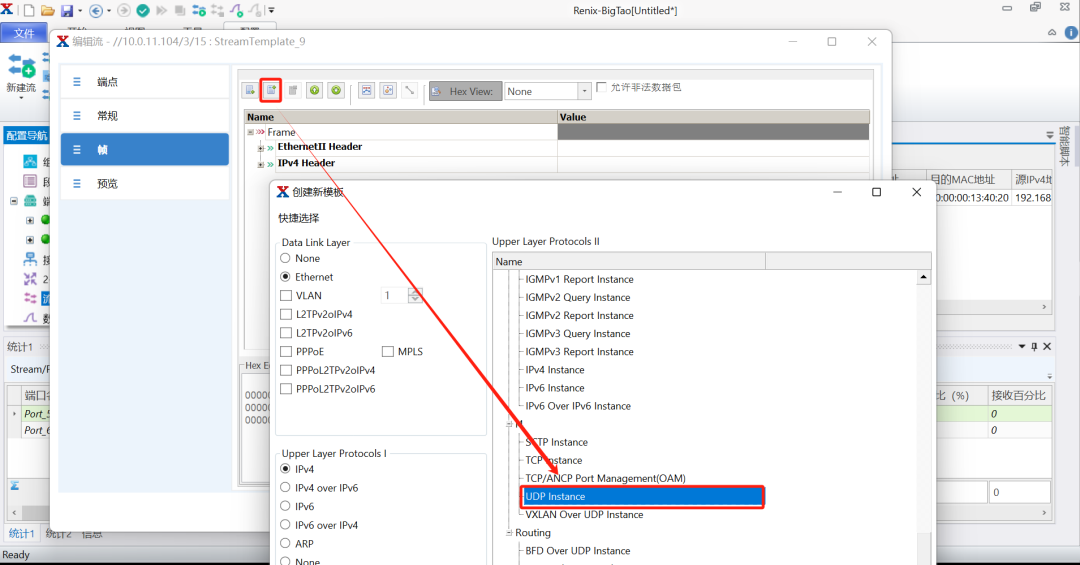Switch to the 预览 side tab

tap(107, 184)
